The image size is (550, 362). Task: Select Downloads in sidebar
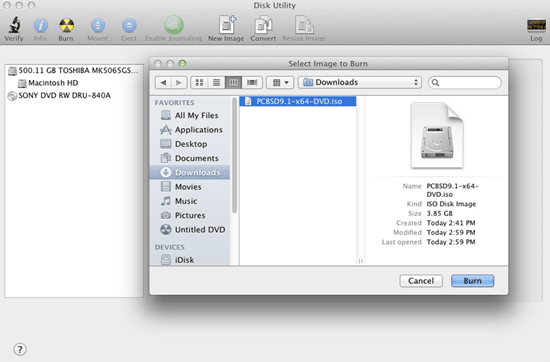(190, 173)
